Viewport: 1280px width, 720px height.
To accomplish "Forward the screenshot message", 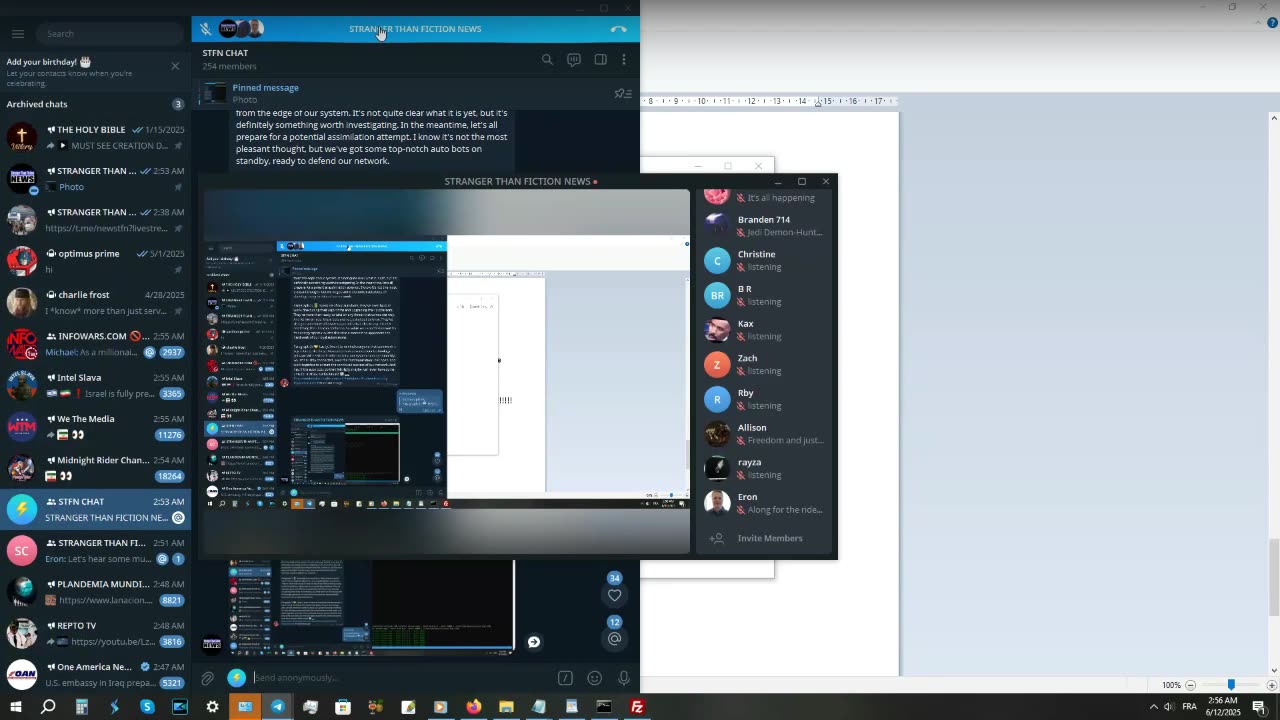I will point(534,642).
